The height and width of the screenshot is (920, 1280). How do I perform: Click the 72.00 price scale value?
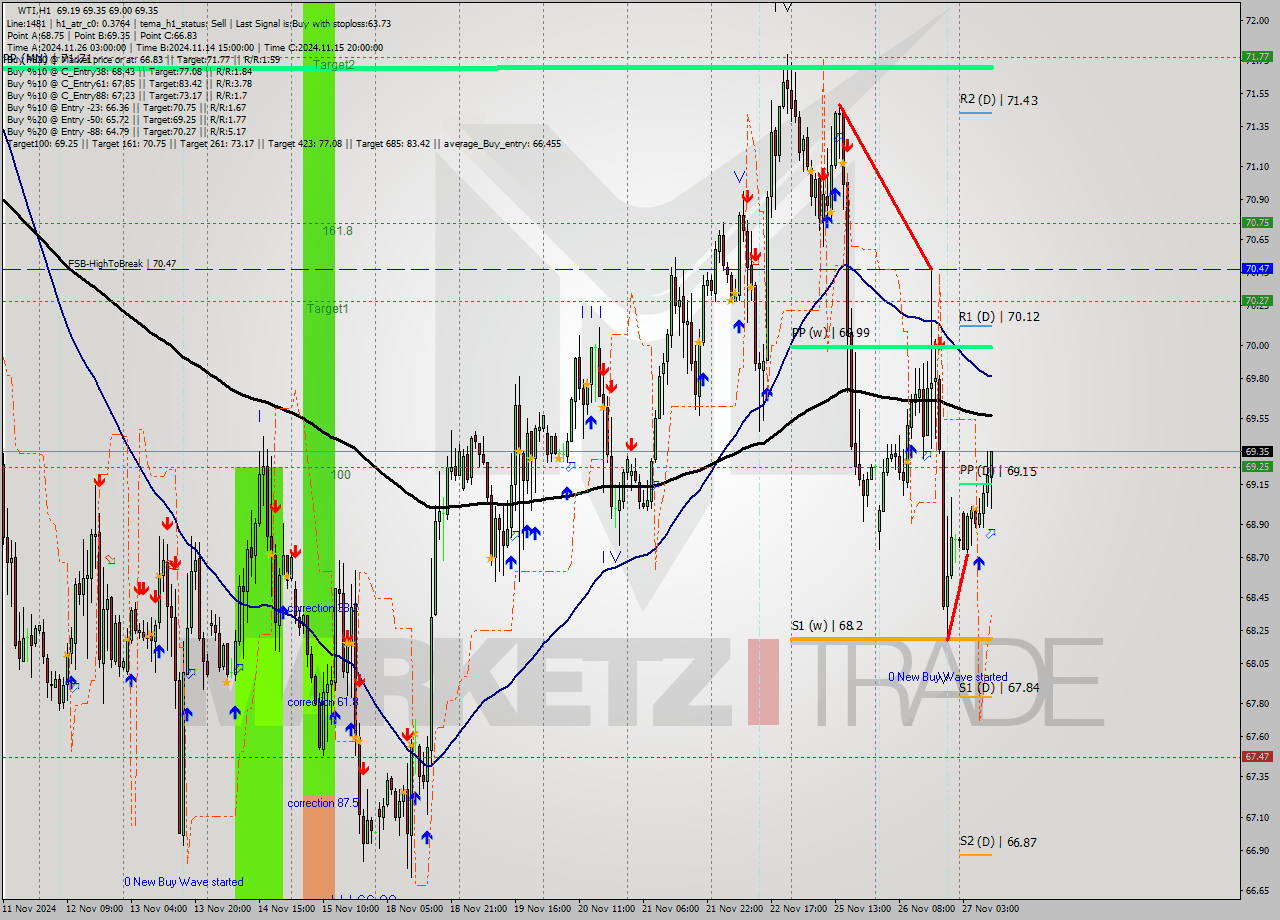pyautogui.click(x=1257, y=20)
